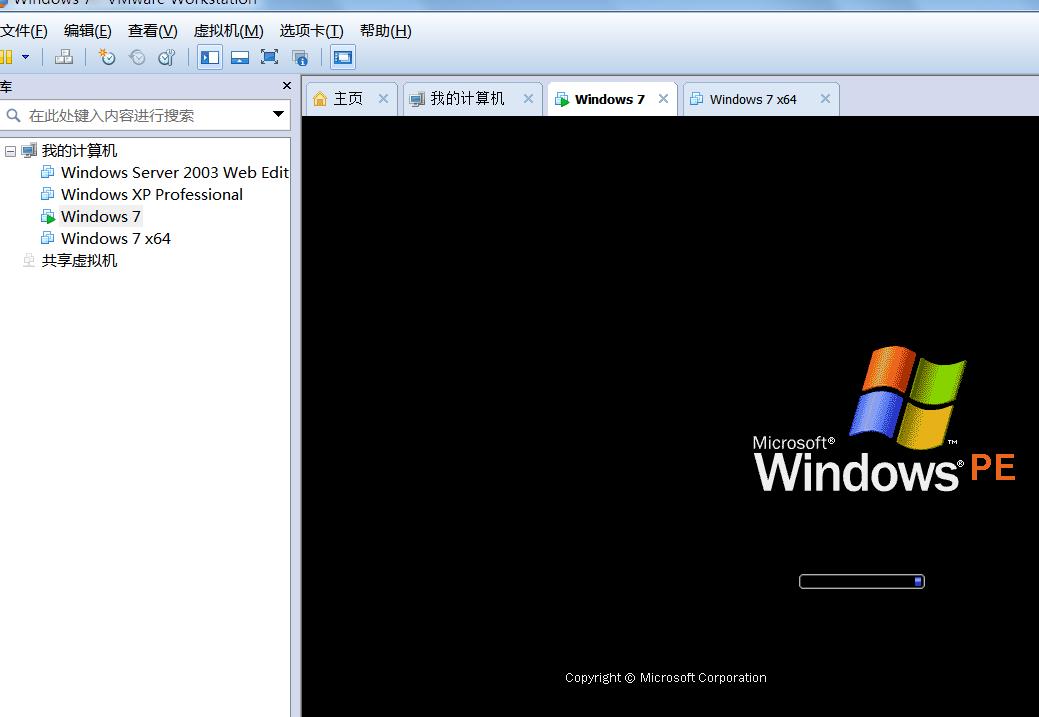This screenshot has width=1039, height=717.
Task: Click the Windows PE logo in VM console
Action: pos(884,419)
